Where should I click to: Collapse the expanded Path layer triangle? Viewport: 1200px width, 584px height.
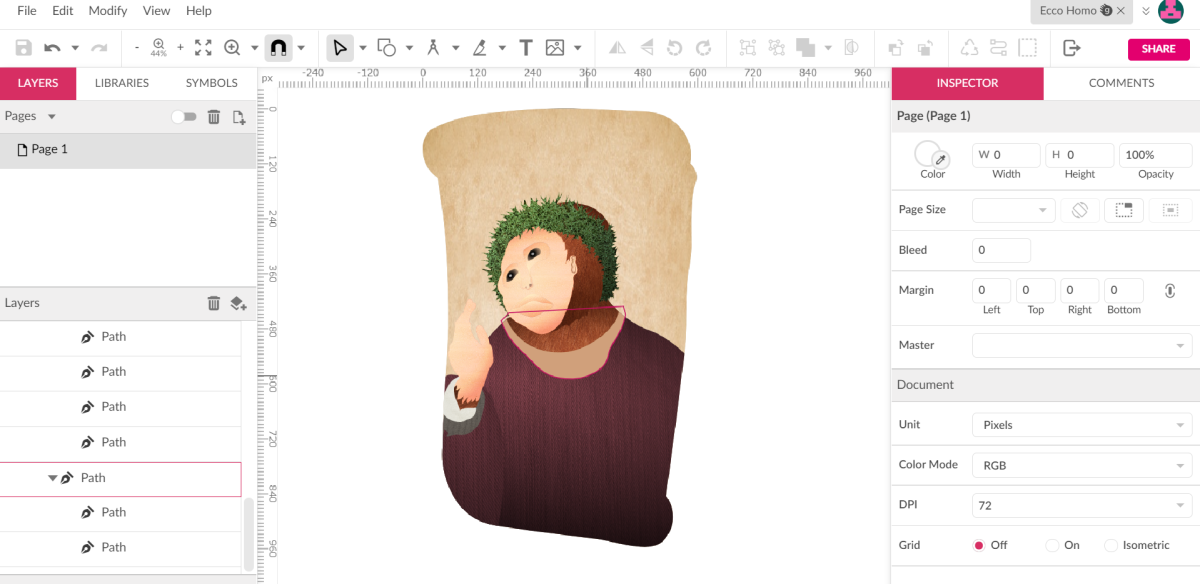click(52, 478)
